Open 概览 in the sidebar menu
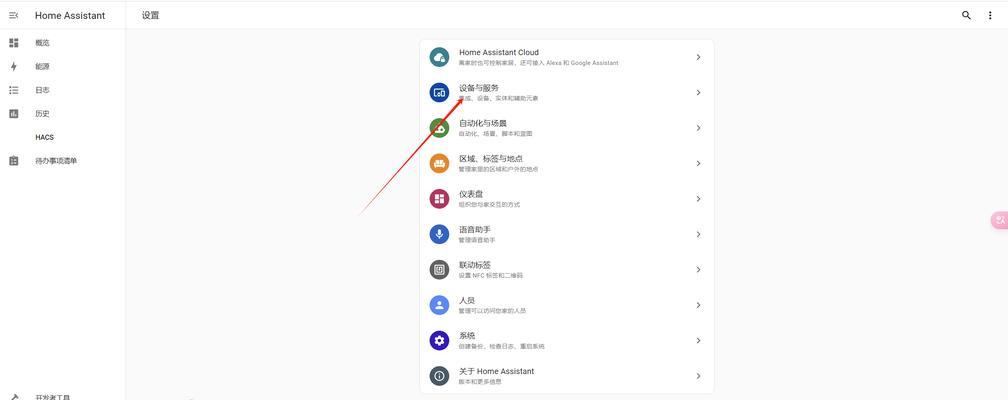Image resolution: width=1008 pixels, height=400 pixels. [42, 43]
